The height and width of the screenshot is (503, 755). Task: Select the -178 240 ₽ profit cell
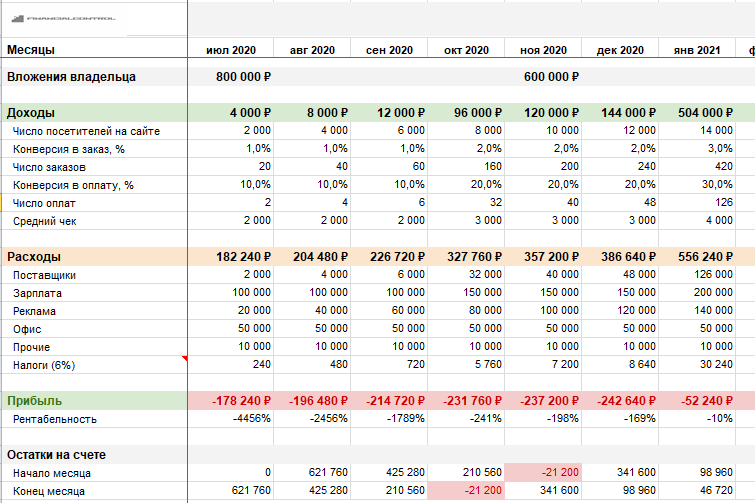(x=231, y=400)
